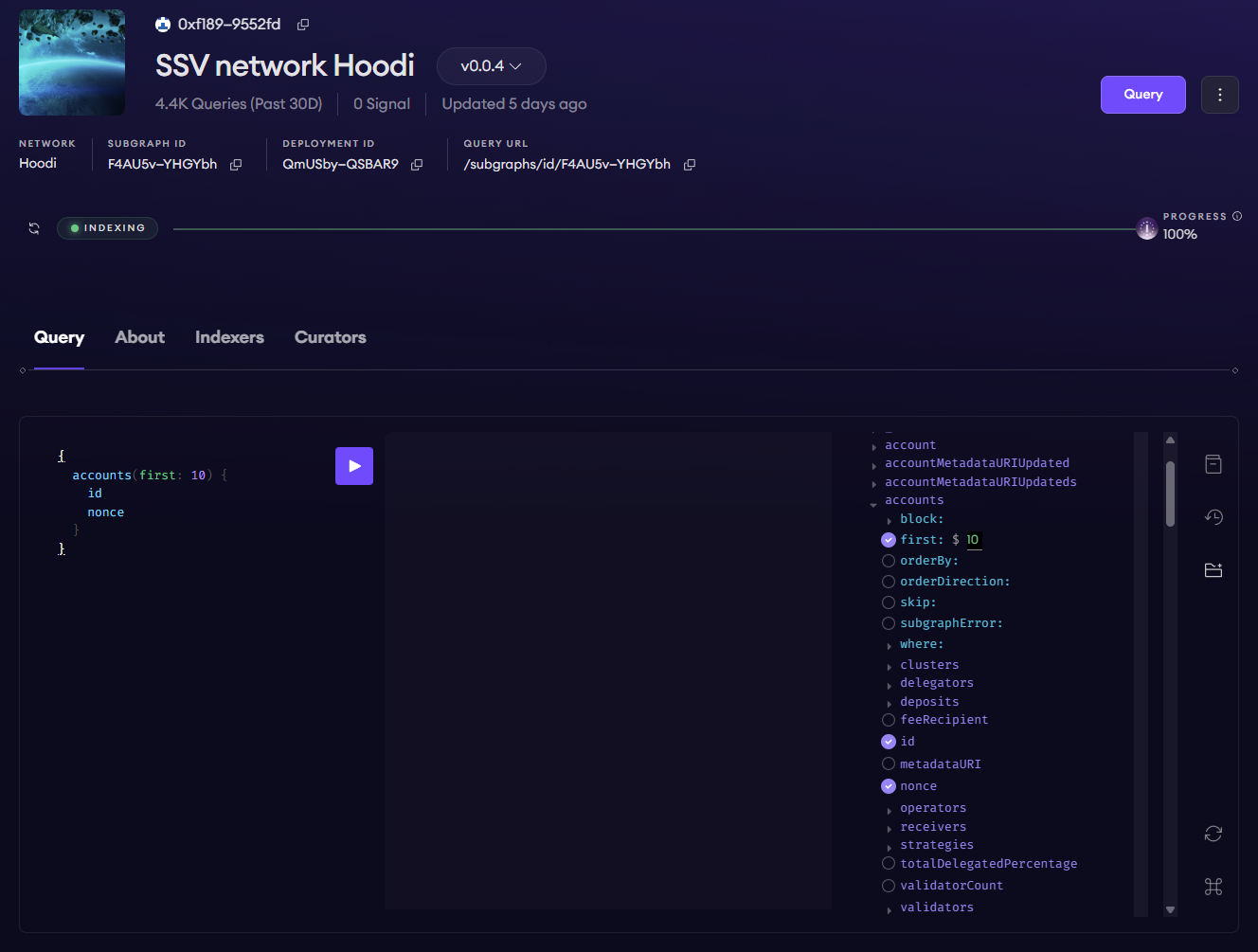This screenshot has width=1258, height=952.
Task: Click the scrollbar up arrow
Action: 1171,440
